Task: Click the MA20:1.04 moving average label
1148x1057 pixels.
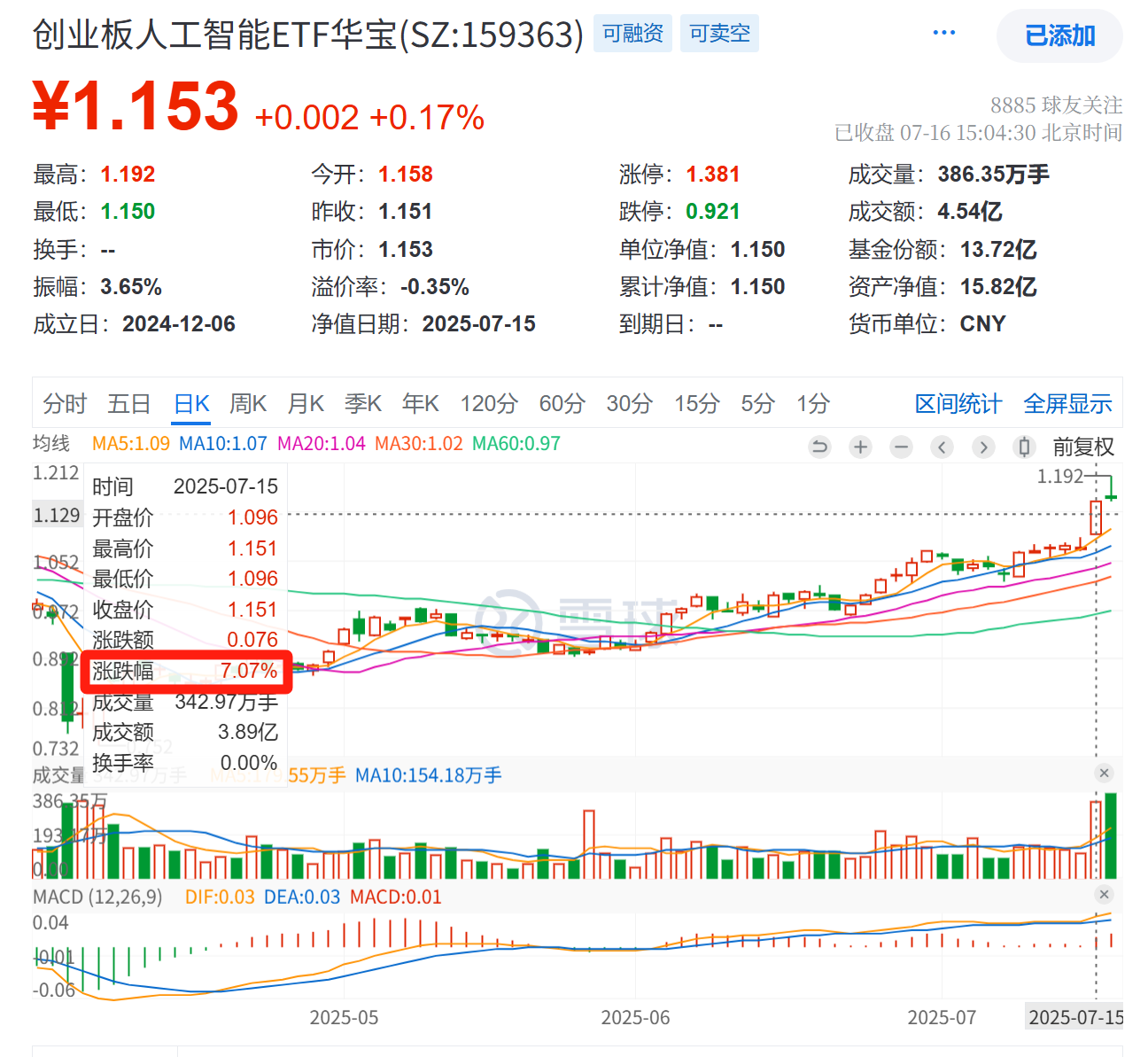Action: point(322,444)
